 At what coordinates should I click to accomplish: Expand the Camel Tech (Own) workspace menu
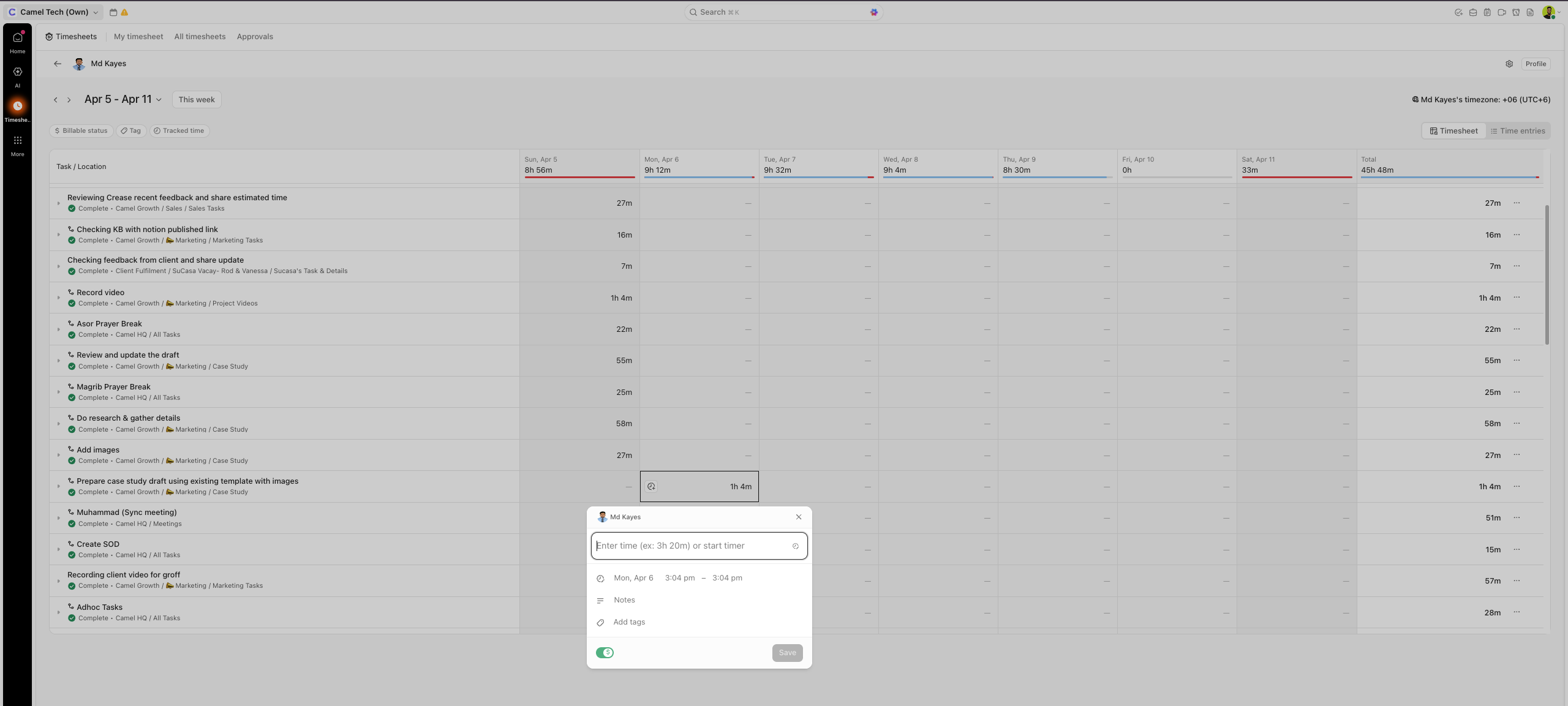(x=54, y=12)
